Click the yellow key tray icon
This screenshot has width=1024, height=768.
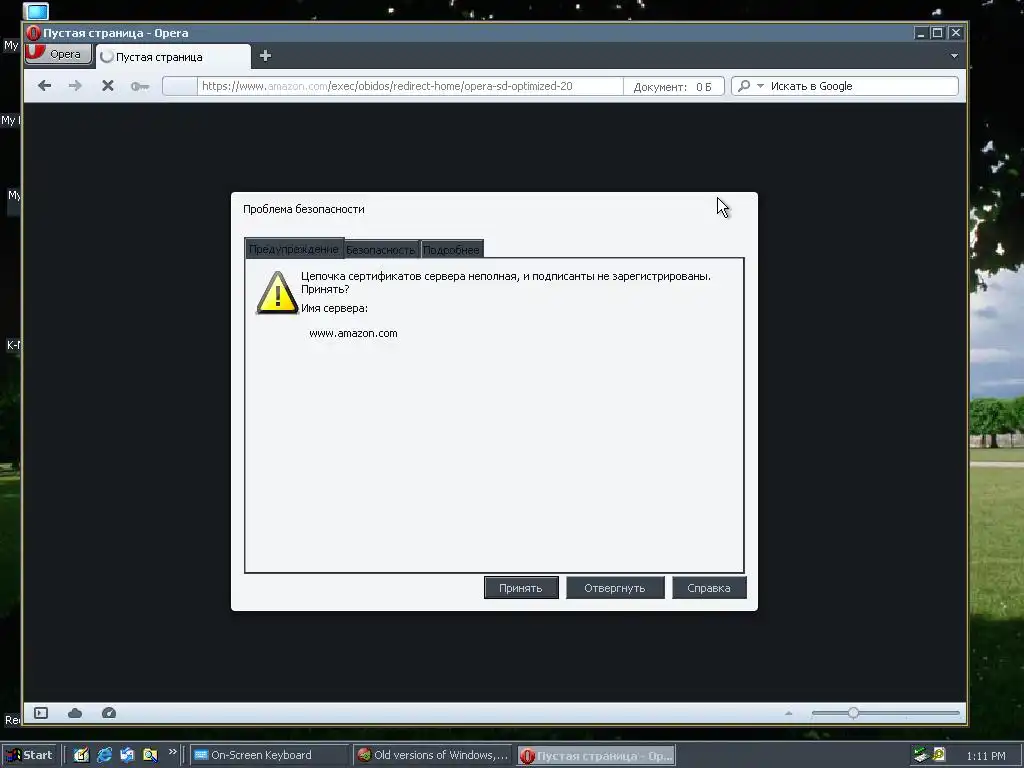(939, 755)
